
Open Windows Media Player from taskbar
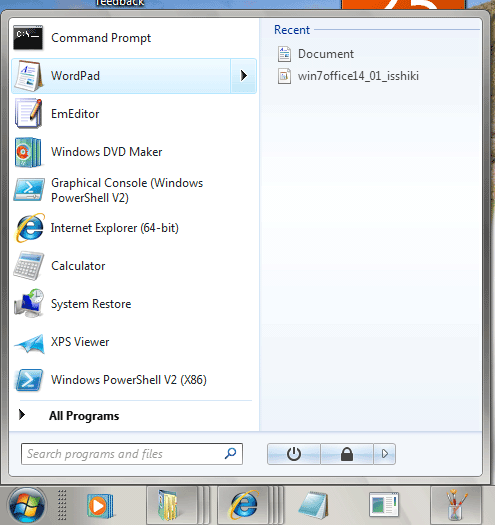pyautogui.click(x=100, y=506)
